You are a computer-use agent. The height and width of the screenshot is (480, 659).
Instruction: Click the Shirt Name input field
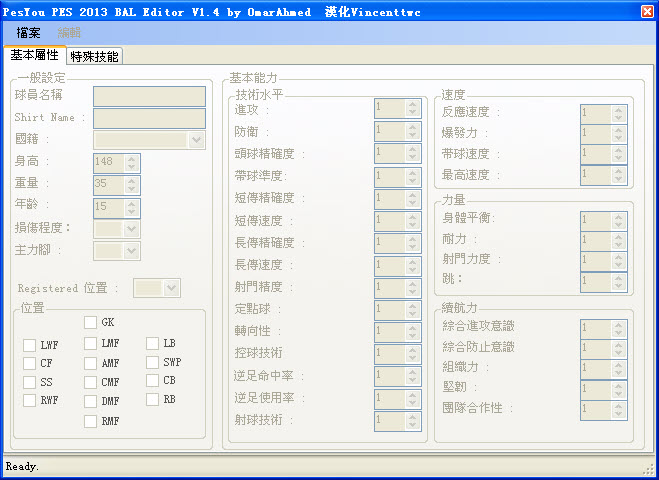149,118
